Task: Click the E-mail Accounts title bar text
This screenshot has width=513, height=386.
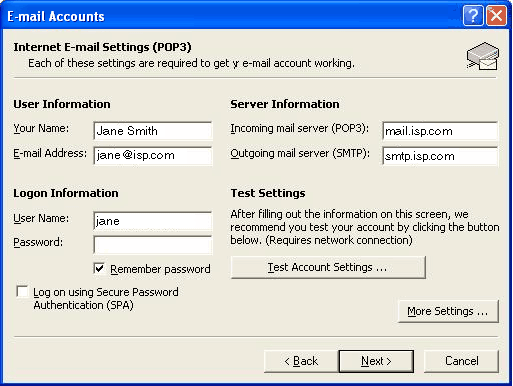Action: [56, 16]
